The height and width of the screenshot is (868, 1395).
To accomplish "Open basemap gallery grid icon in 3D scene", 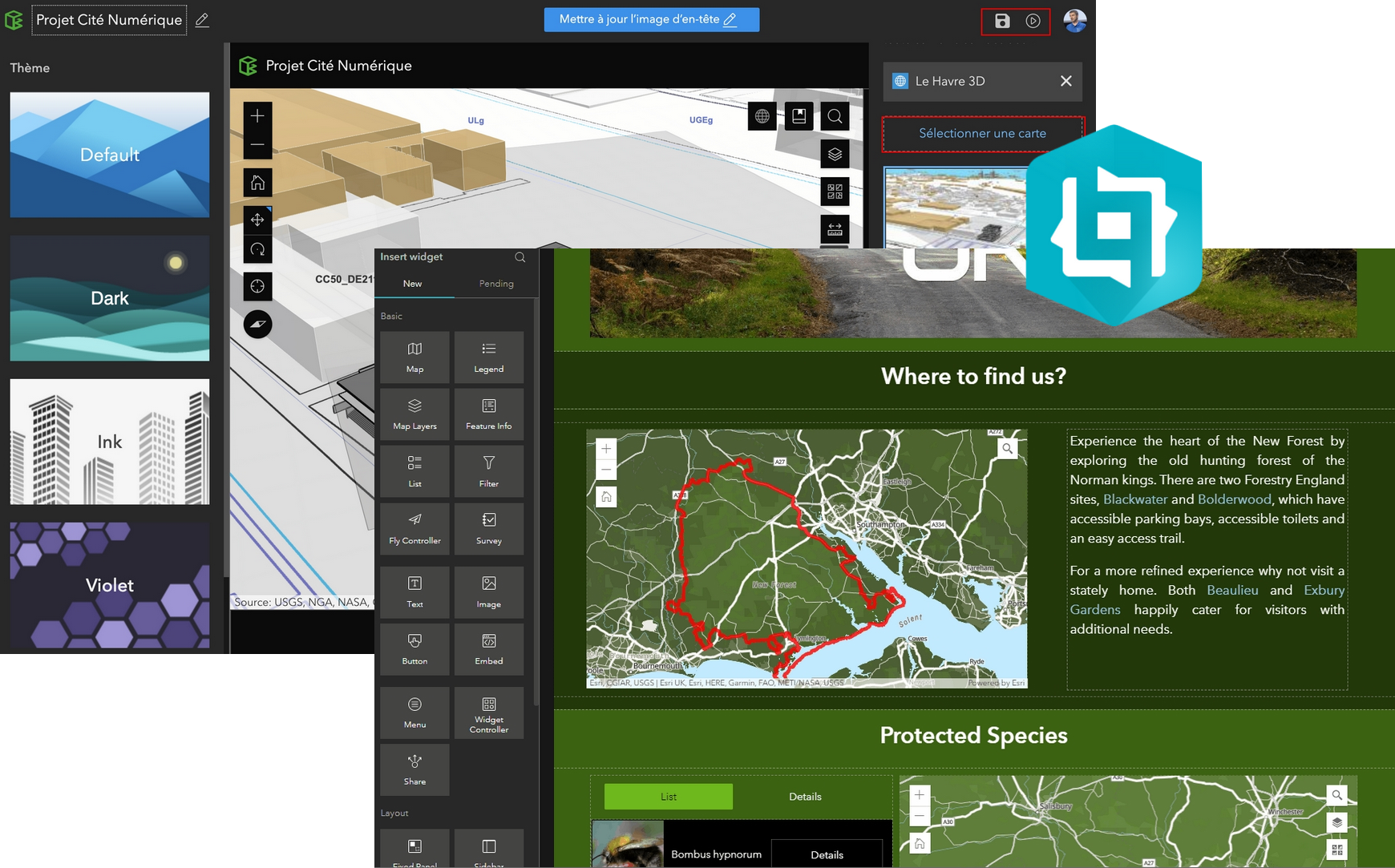I will (x=835, y=192).
